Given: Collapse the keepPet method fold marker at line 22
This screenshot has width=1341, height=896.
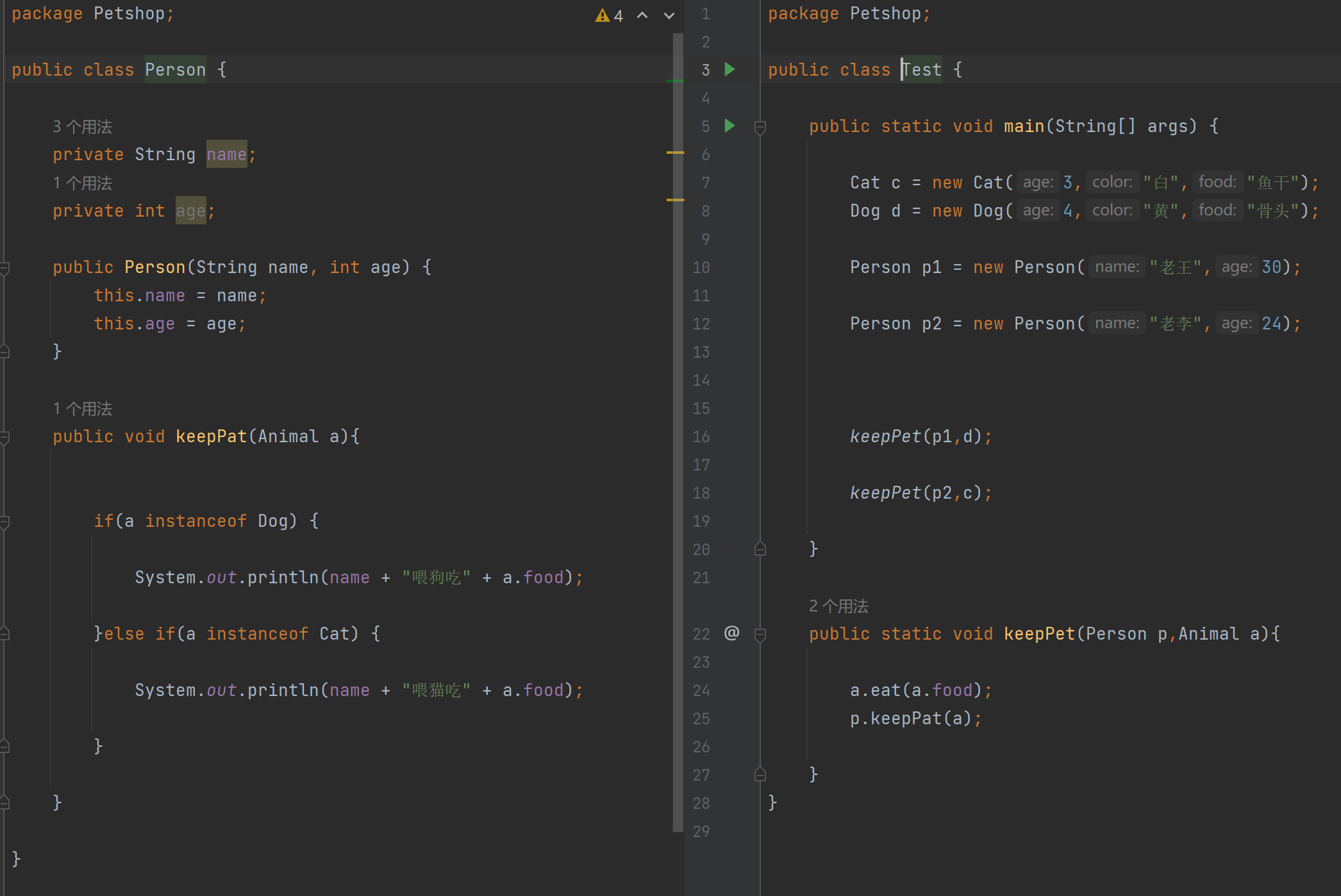Looking at the screenshot, I should (x=760, y=635).
